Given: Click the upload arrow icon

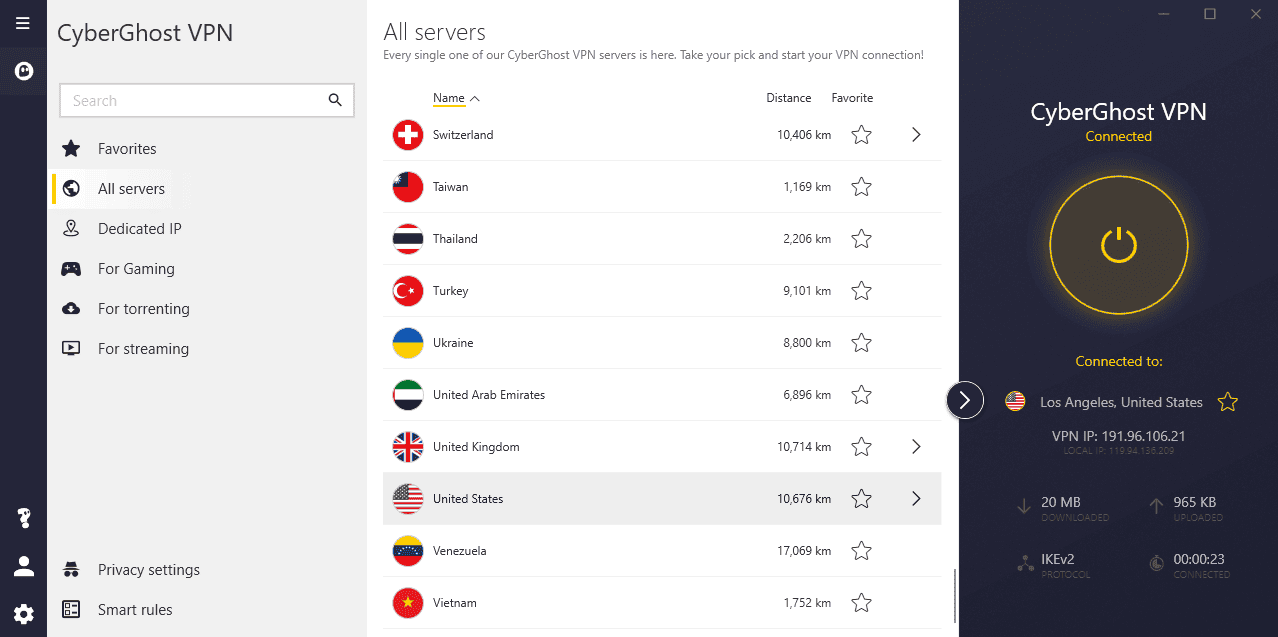Looking at the screenshot, I should click(1157, 507).
